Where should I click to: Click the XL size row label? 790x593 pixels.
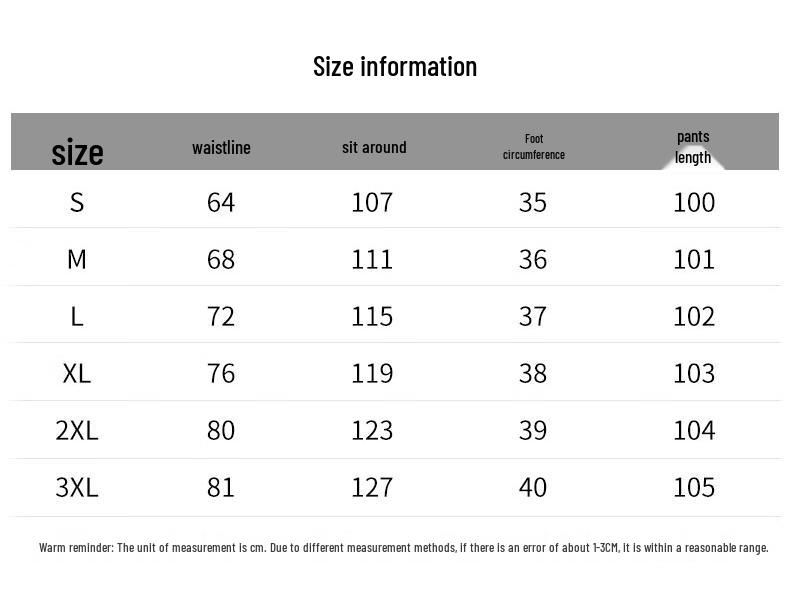pyautogui.click(x=77, y=373)
